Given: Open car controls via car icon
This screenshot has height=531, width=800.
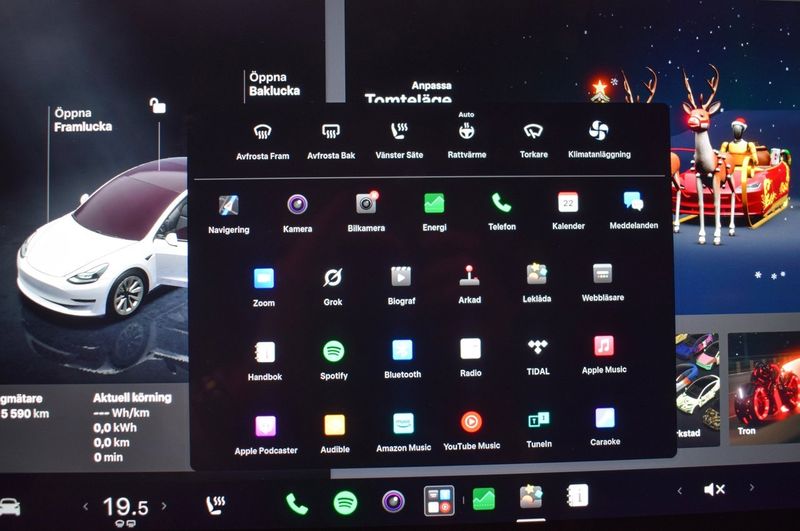Looking at the screenshot, I should pyautogui.click(x=10, y=507).
